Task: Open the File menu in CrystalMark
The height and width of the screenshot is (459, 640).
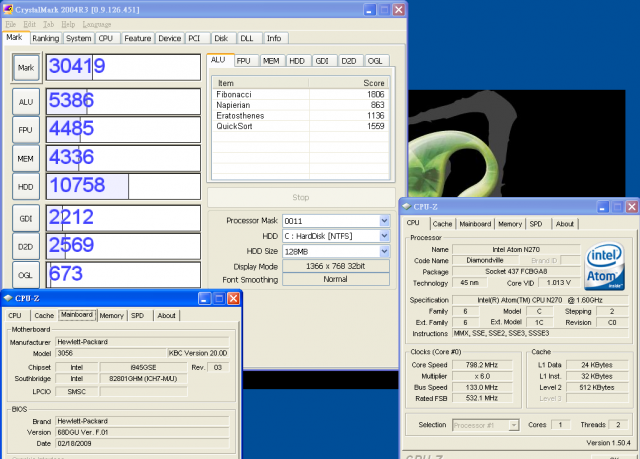Action: (11, 24)
